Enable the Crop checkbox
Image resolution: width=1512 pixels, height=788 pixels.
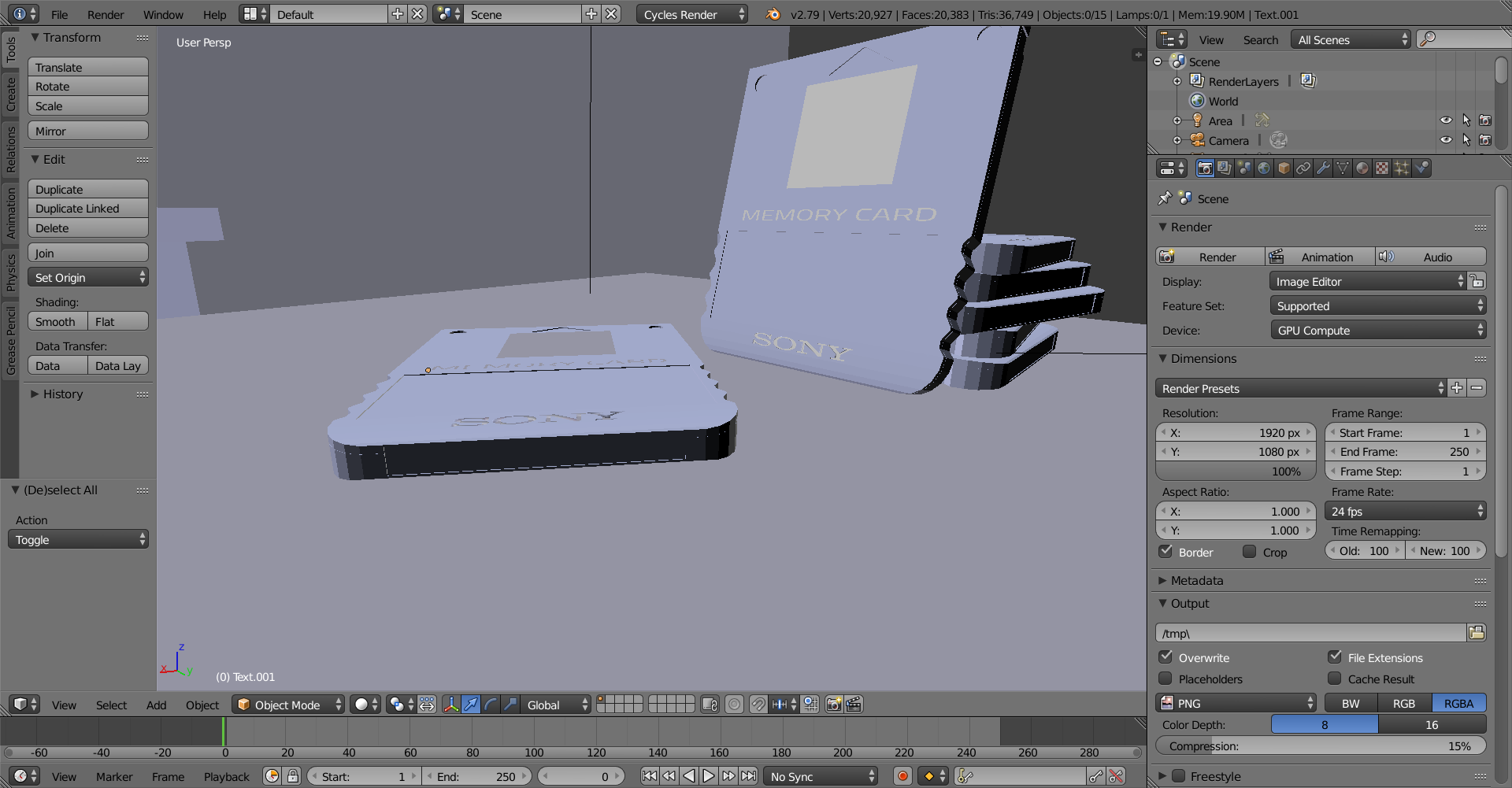(x=1249, y=551)
